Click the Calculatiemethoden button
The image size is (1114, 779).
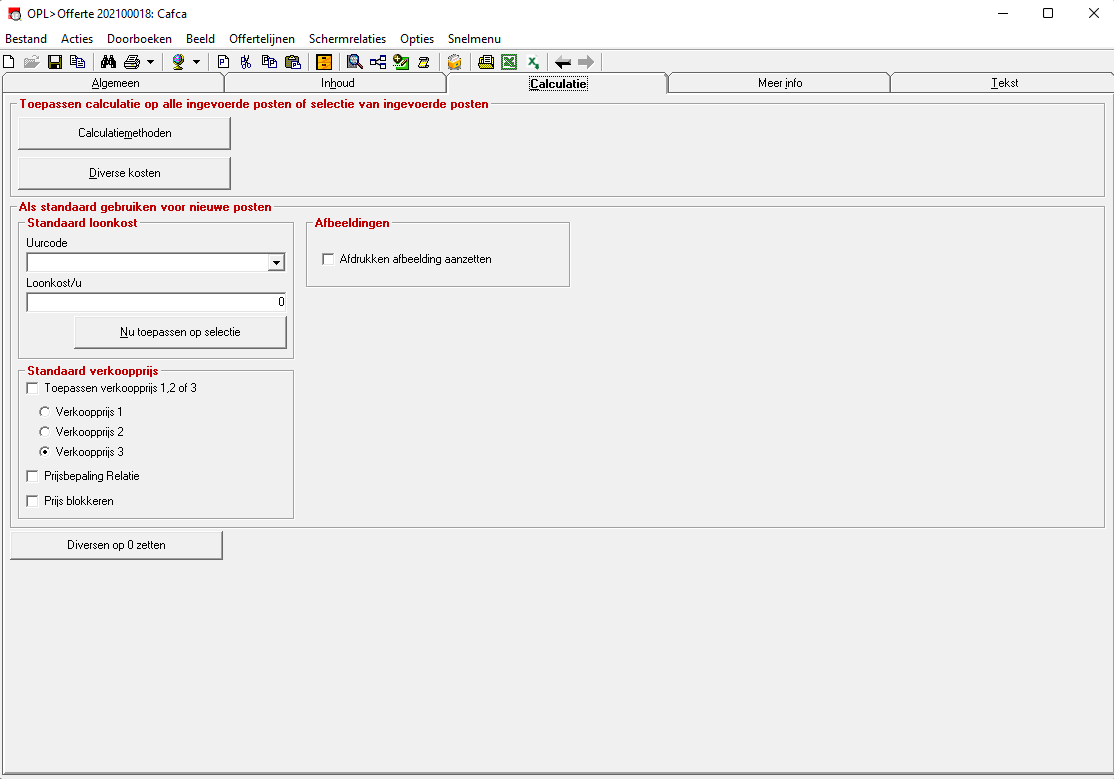click(124, 133)
